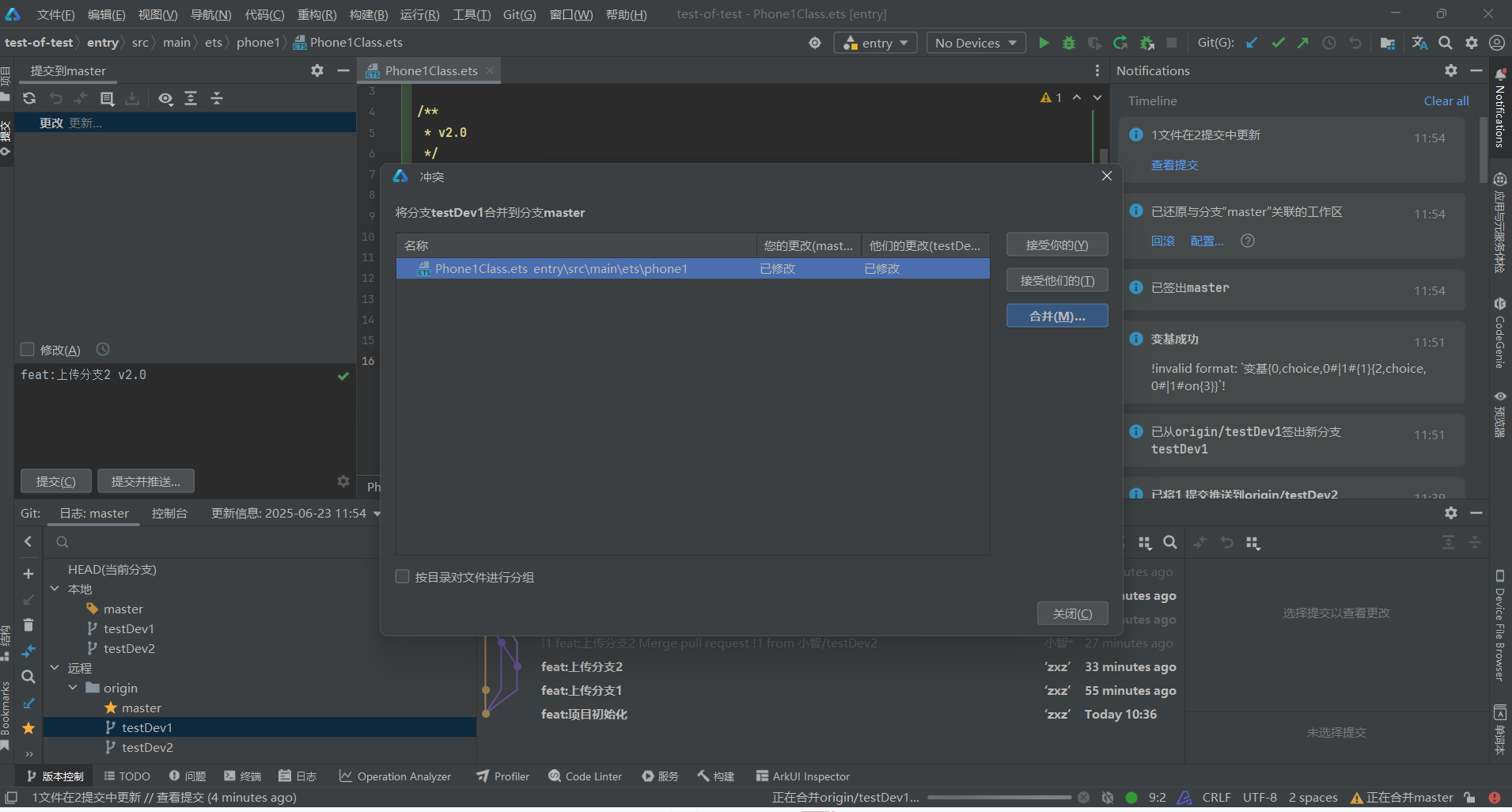Refresh changes in commit panel

(x=29, y=98)
